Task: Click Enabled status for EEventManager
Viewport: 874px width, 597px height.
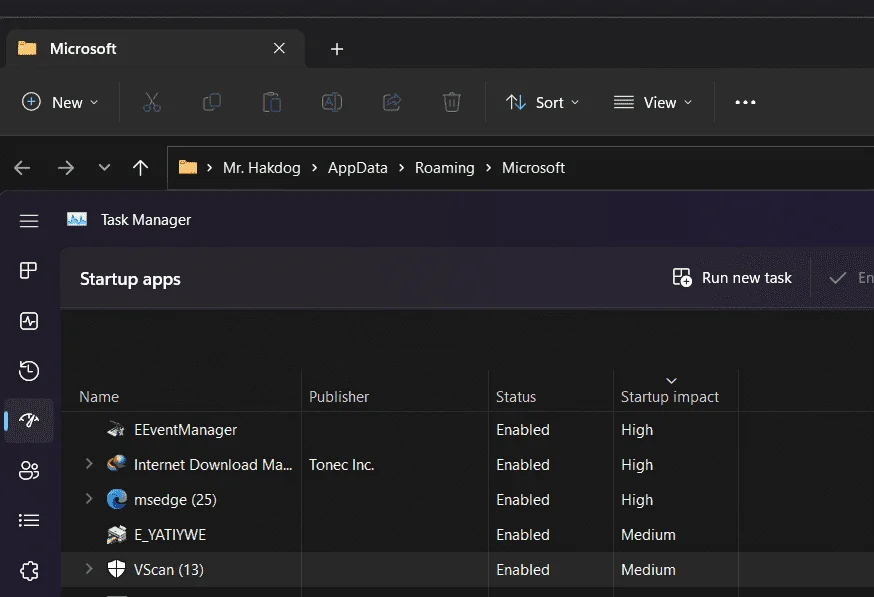Action: pos(523,430)
